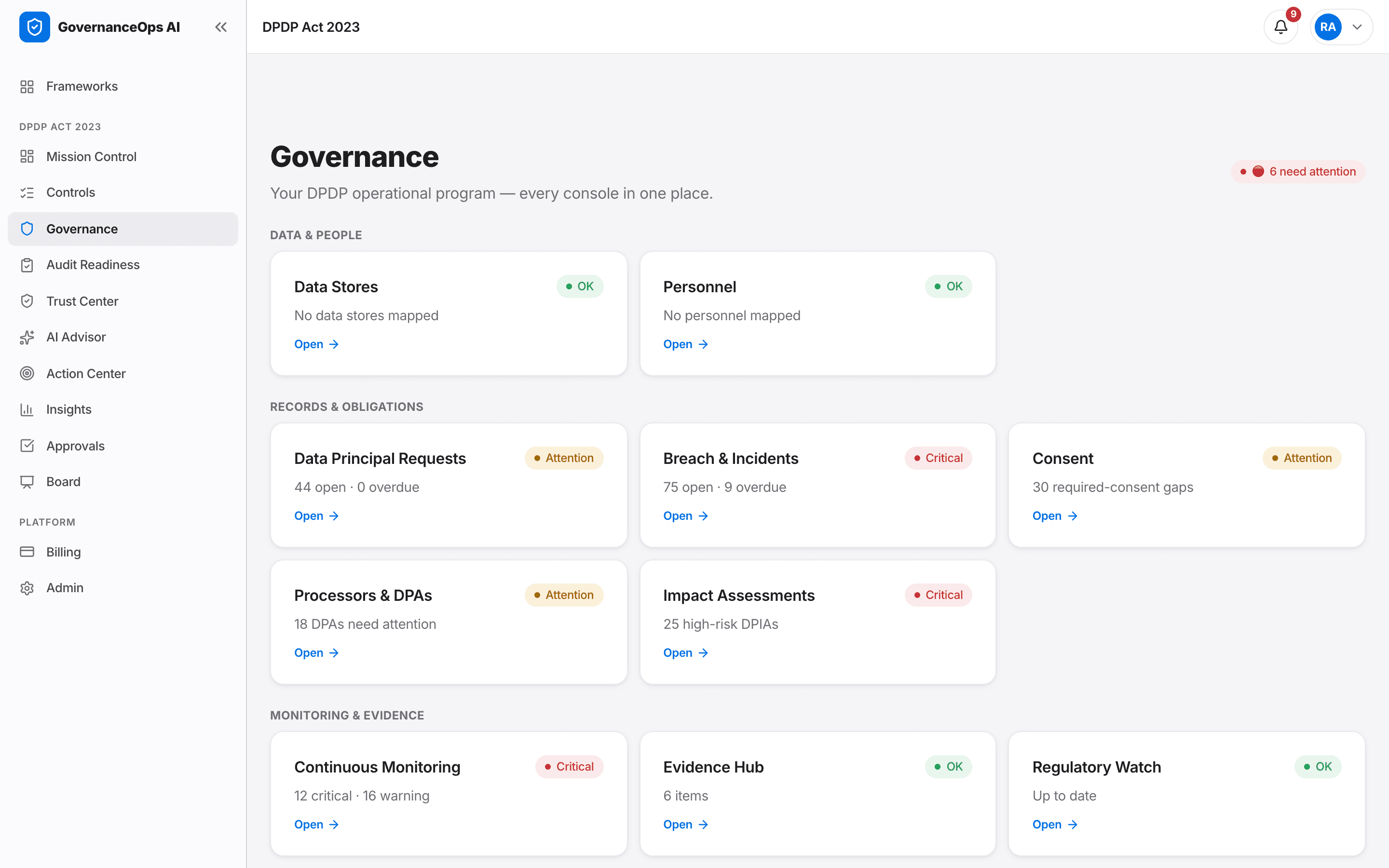Click Critical badge on Impact Assessments

pyautogui.click(x=938, y=596)
